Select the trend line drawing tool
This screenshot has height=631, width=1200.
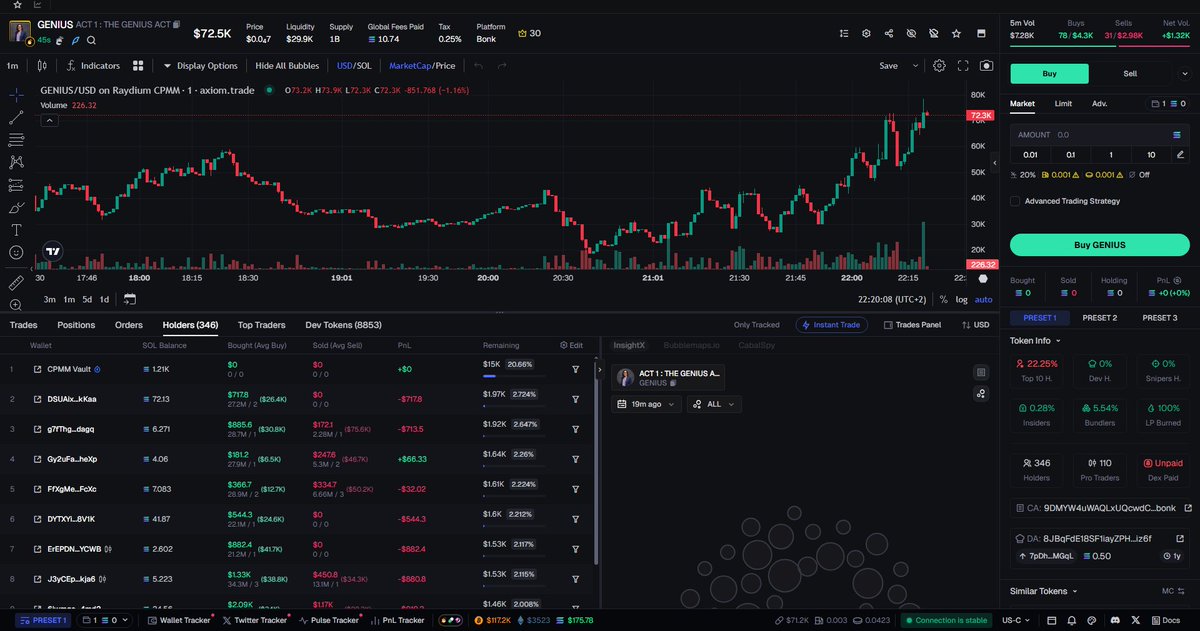pyautogui.click(x=17, y=117)
